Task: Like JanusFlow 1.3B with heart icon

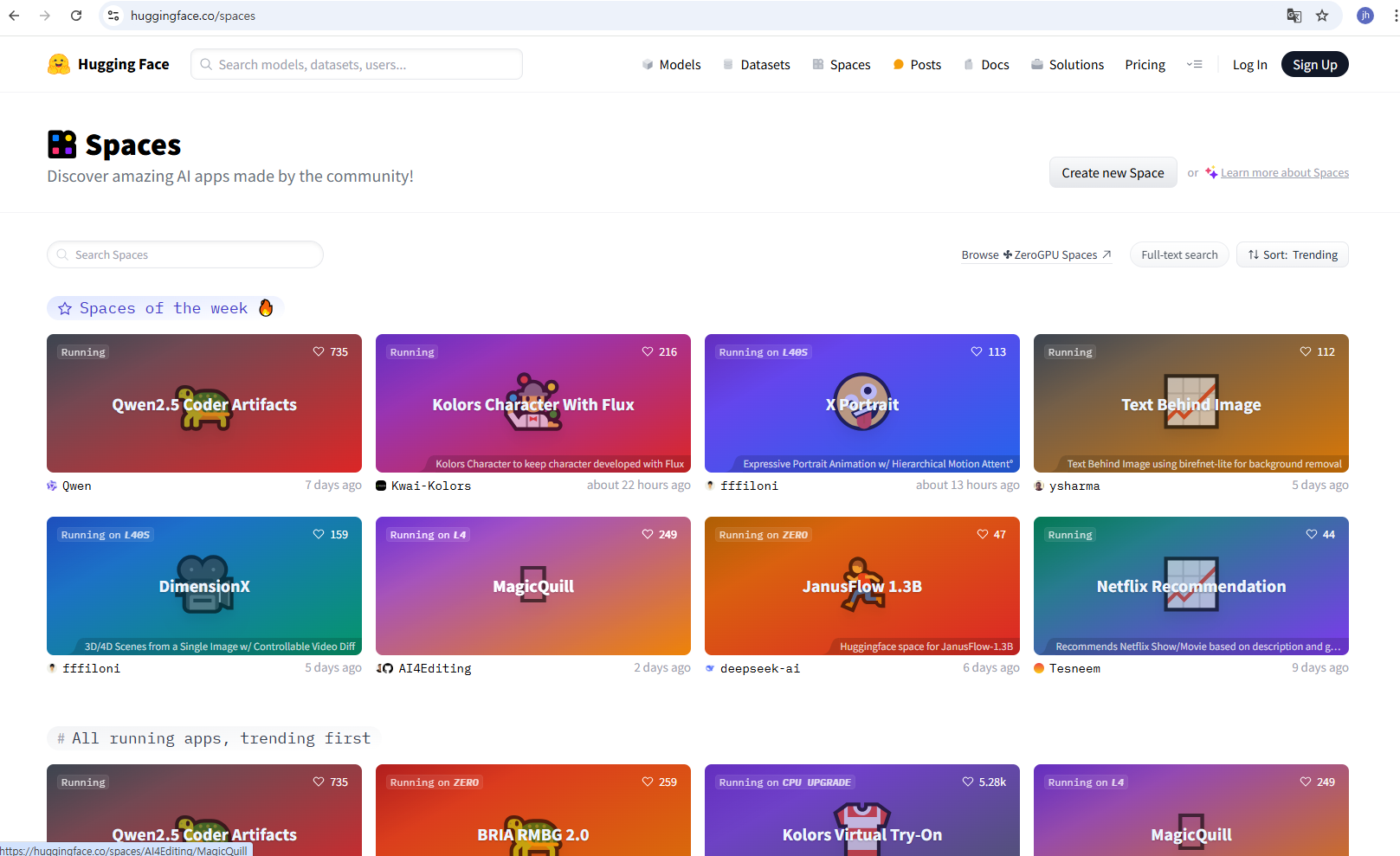Action: click(x=983, y=534)
